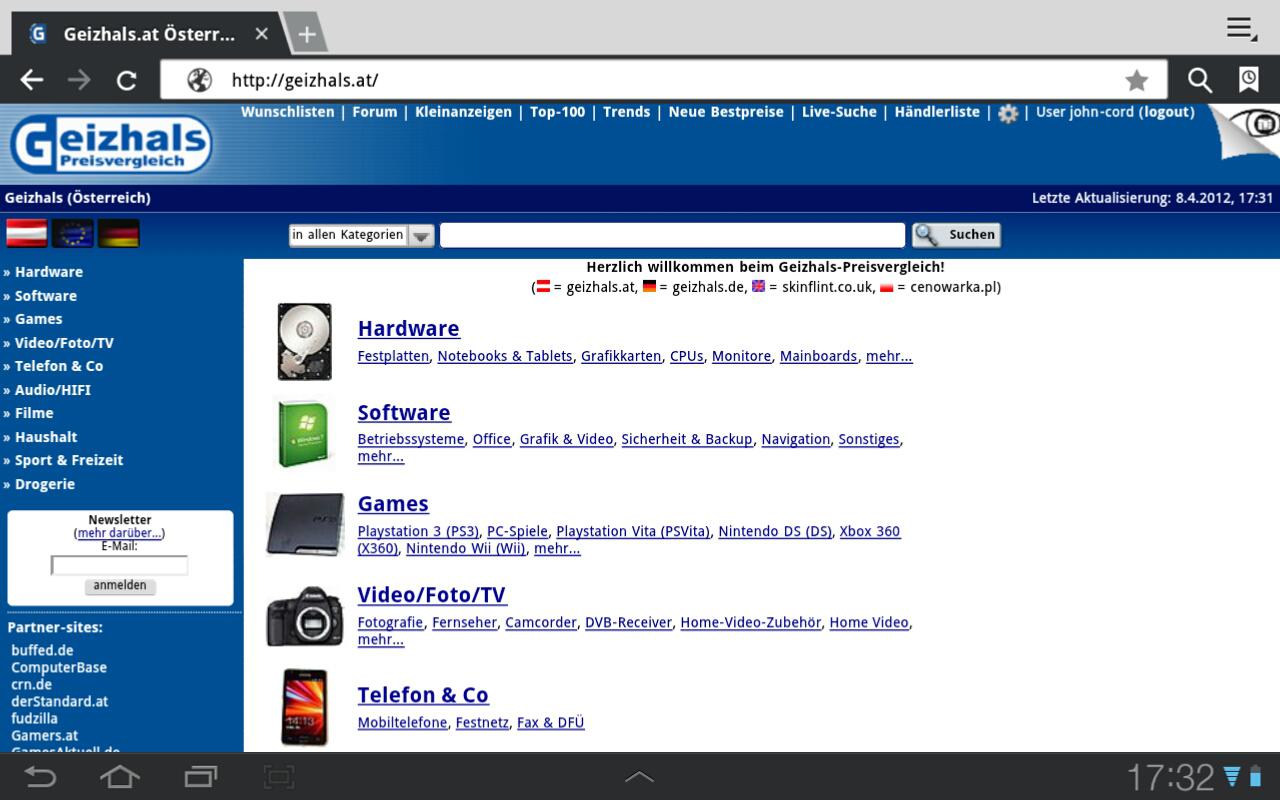The width and height of the screenshot is (1280, 800).
Task: Open the Hardware category heading
Action: point(409,329)
